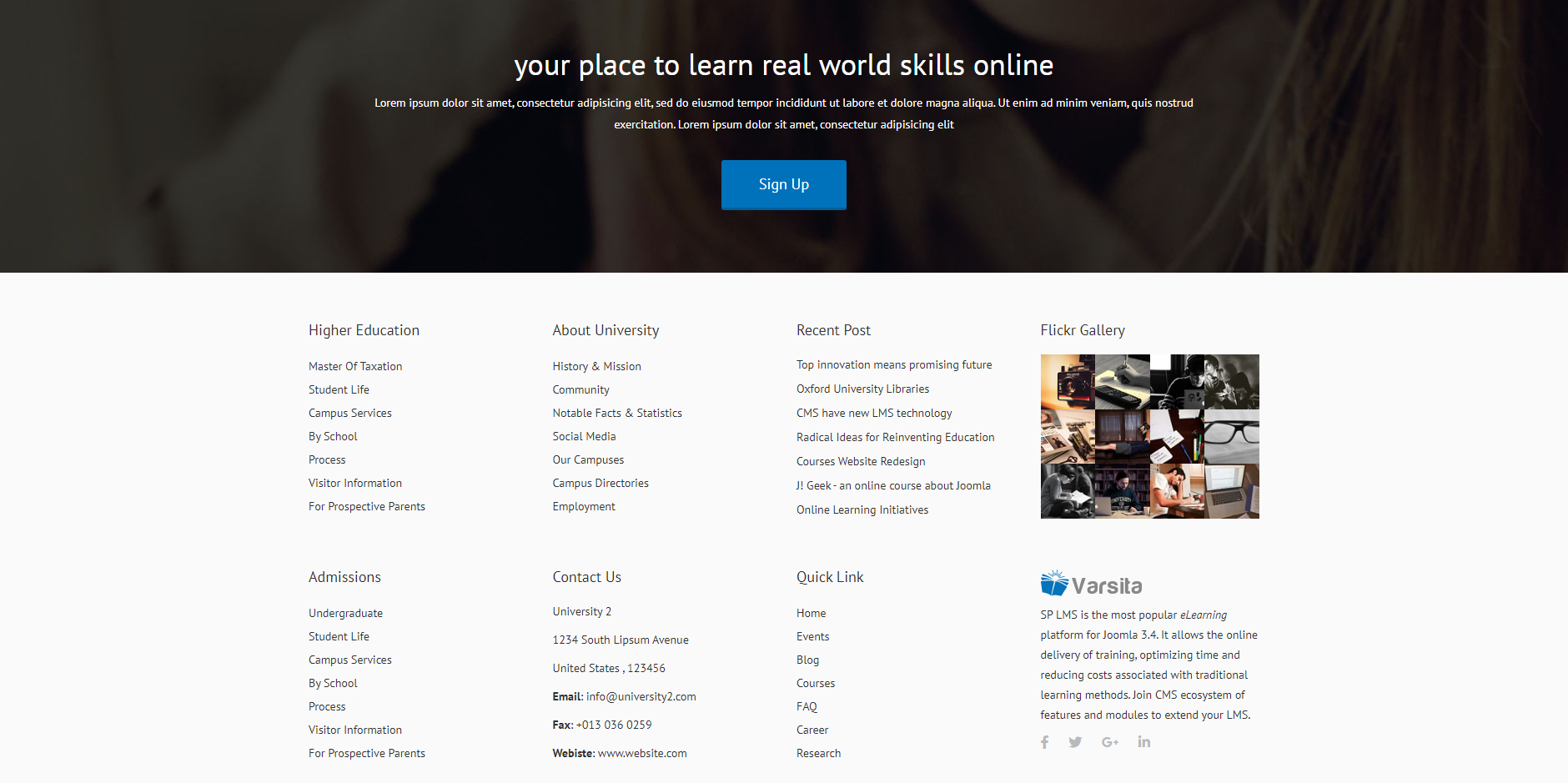The width and height of the screenshot is (1568, 783).
Task: Open the top-left Flickr gallery camera photo
Action: click(1068, 382)
